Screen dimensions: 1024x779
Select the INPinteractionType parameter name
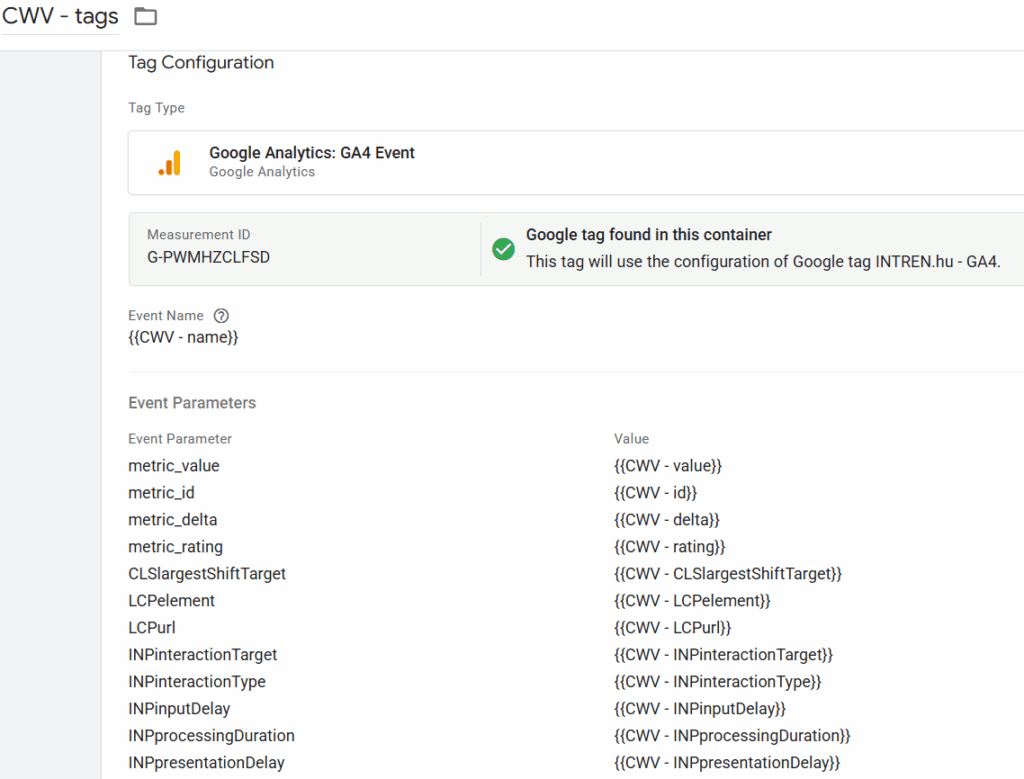click(x=197, y=682)
